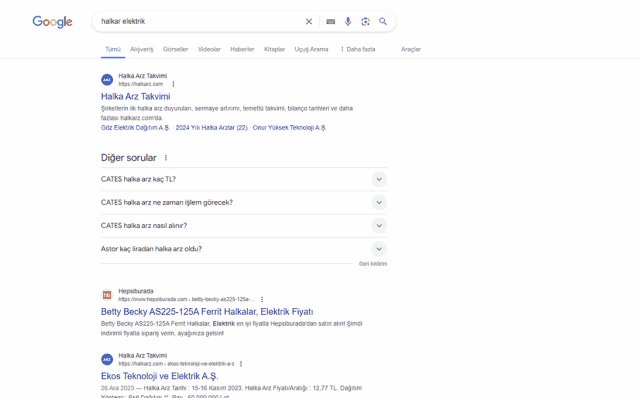Screen dimensions: 640x398
Task: Expand 'Astor kaç liradan halka arz oldu?'
Action: click(244, 249)
